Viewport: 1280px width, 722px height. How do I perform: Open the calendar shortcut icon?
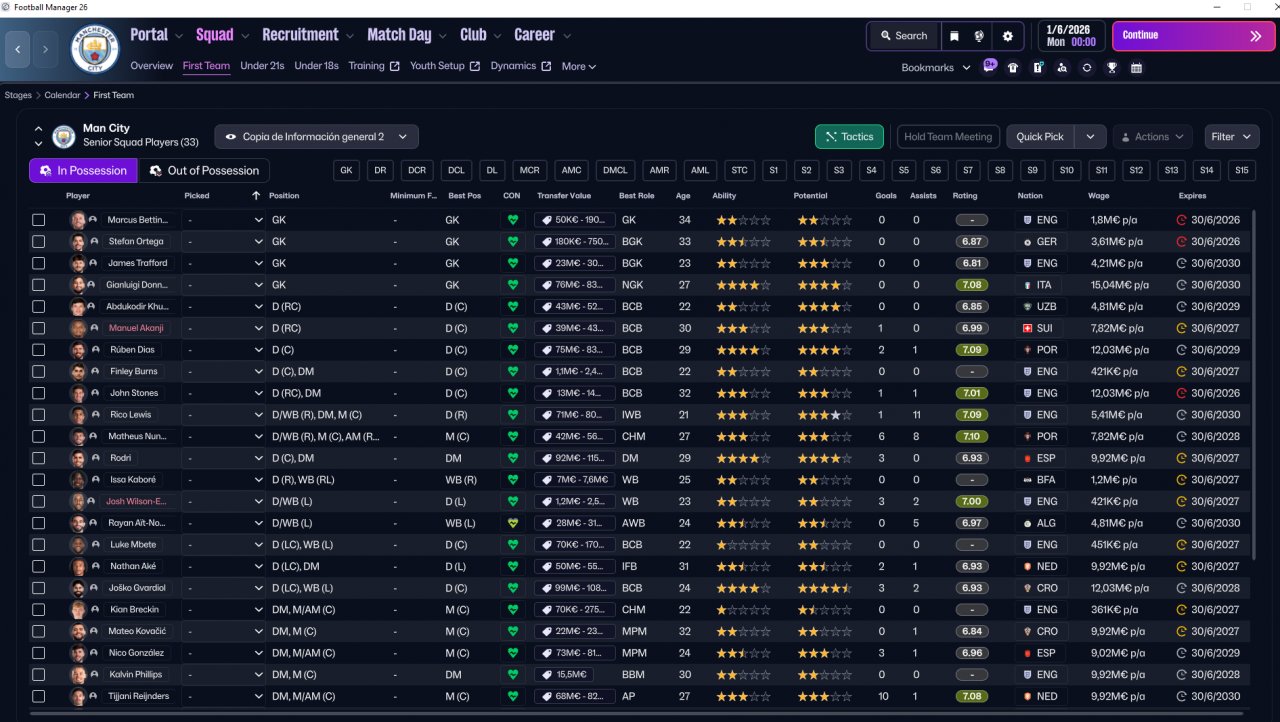(x=1136, y=68)
